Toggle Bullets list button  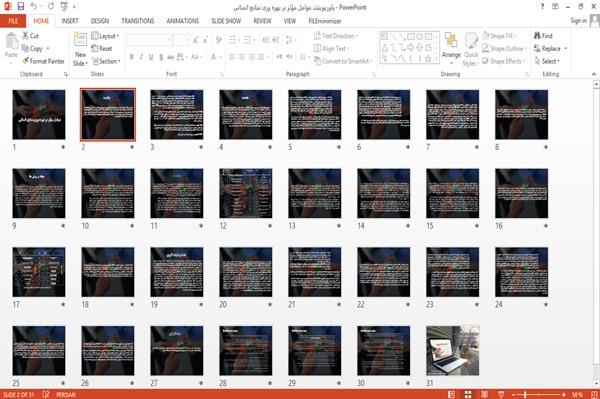coord(233,40)
